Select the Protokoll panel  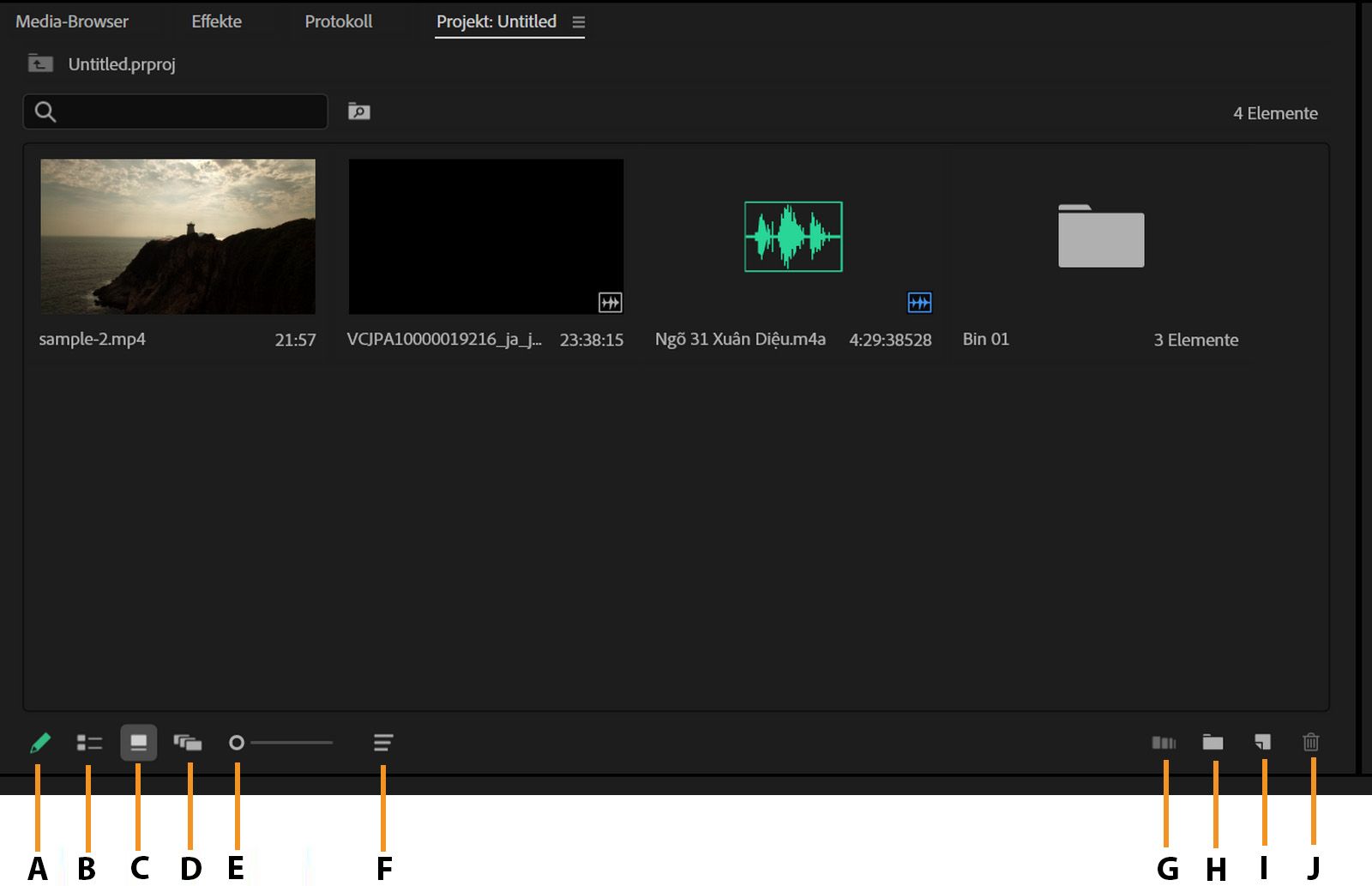[x=338, y=21]
